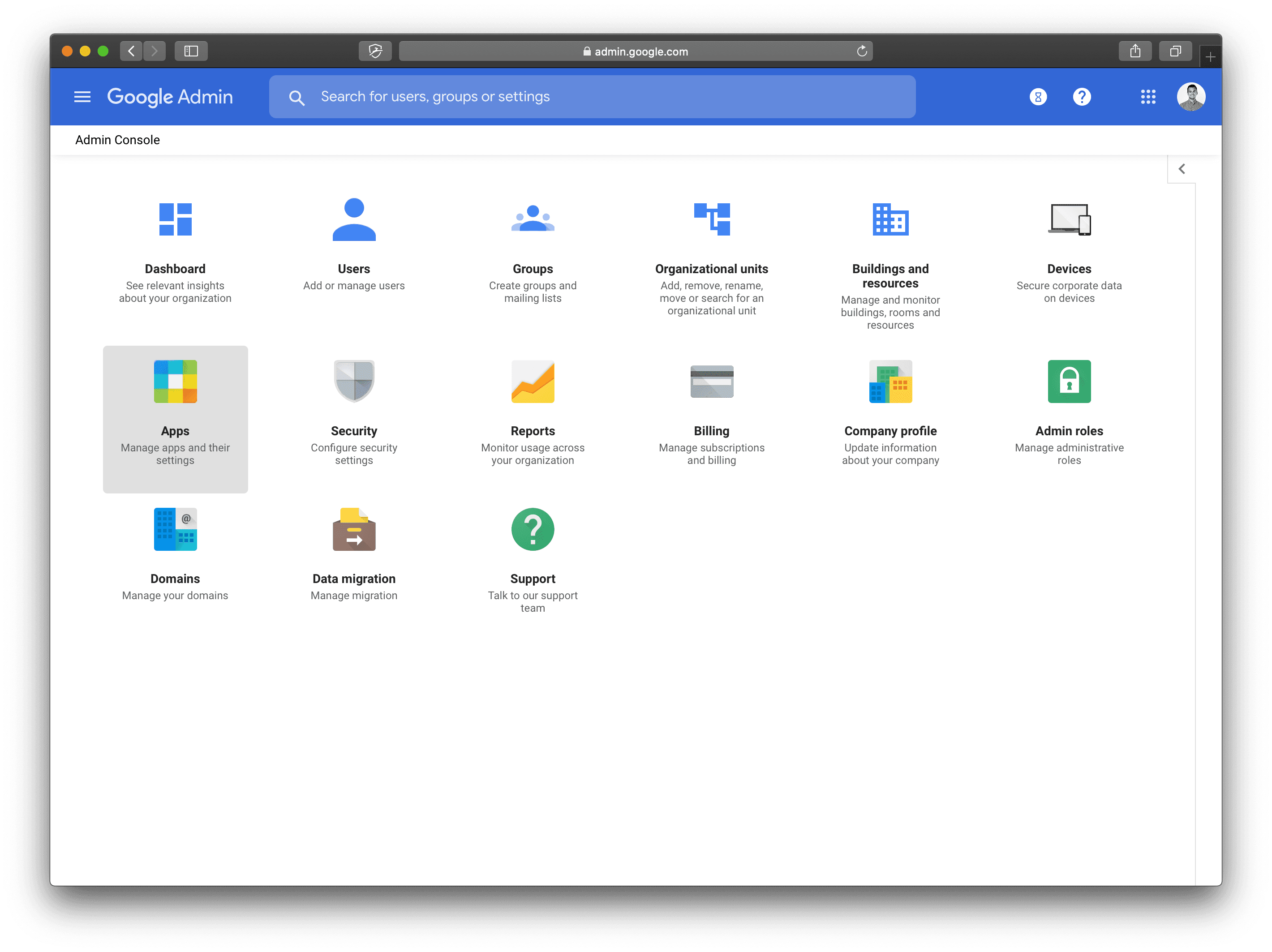The image size is (1272, 952).
Task: Open the Company profile icon
Action: tap(890, 381)
